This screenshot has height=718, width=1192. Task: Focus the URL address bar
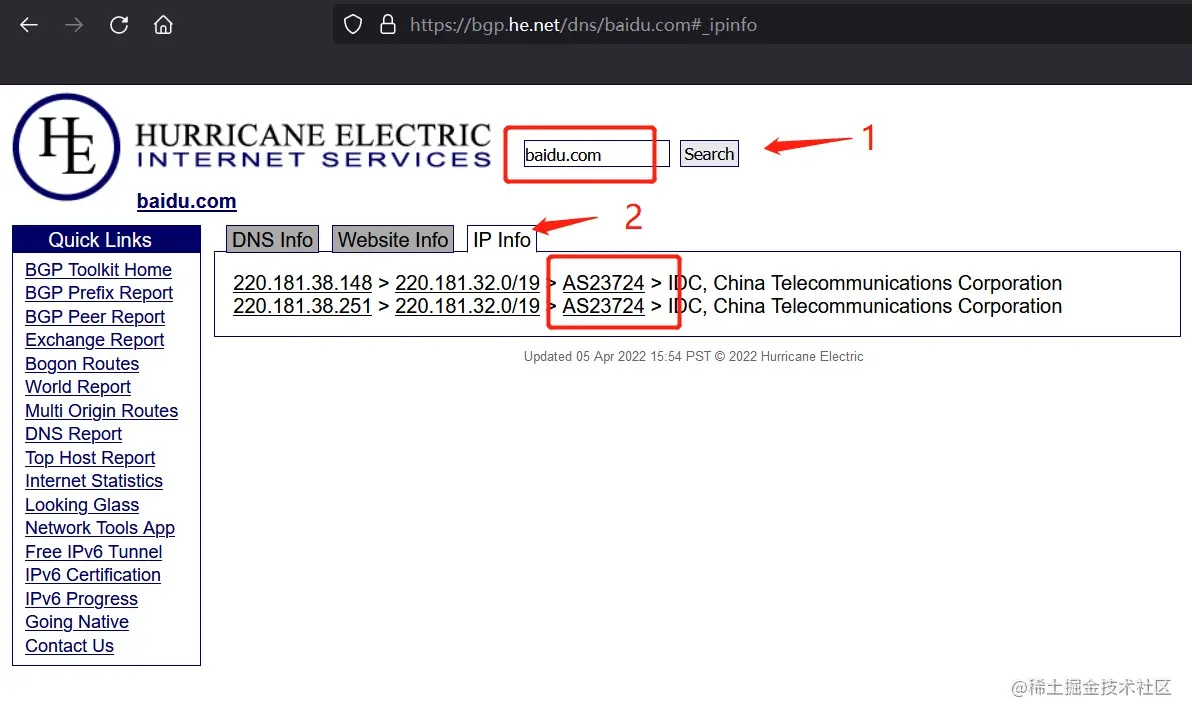[x=760, y=25]
